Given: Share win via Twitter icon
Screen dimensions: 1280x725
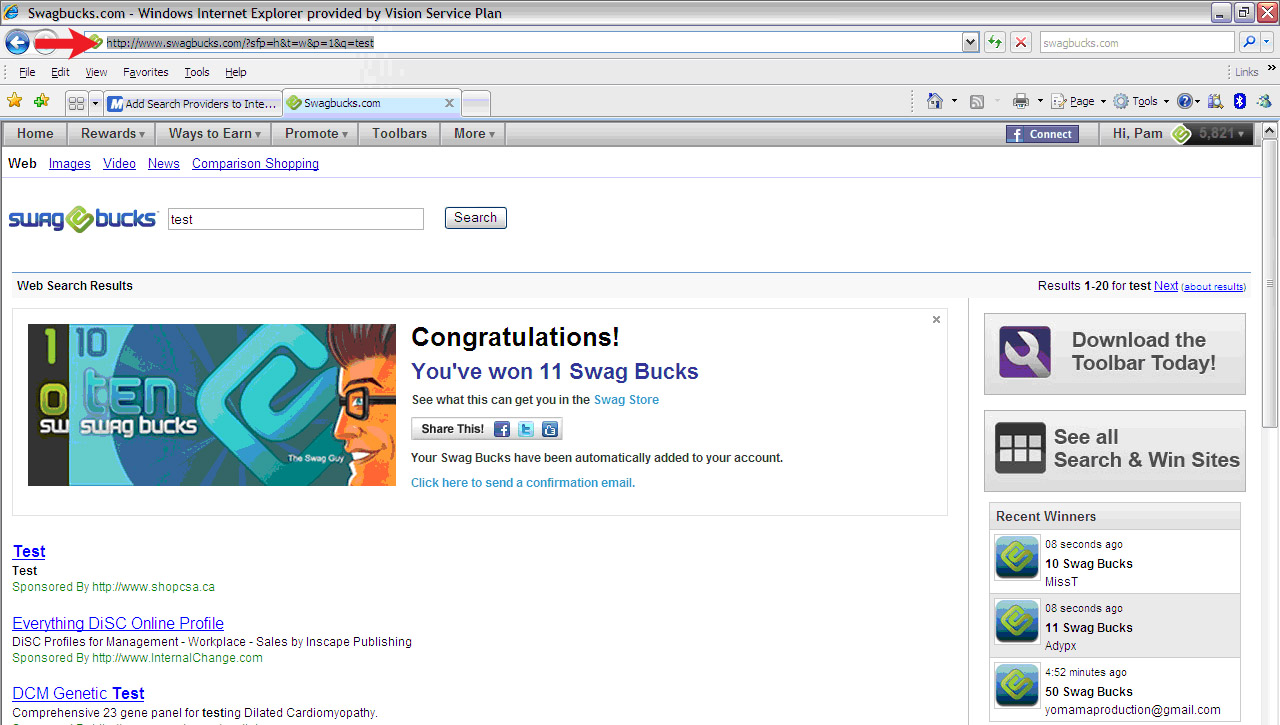Looking at the screenshot, I should (x=526, y=429).
